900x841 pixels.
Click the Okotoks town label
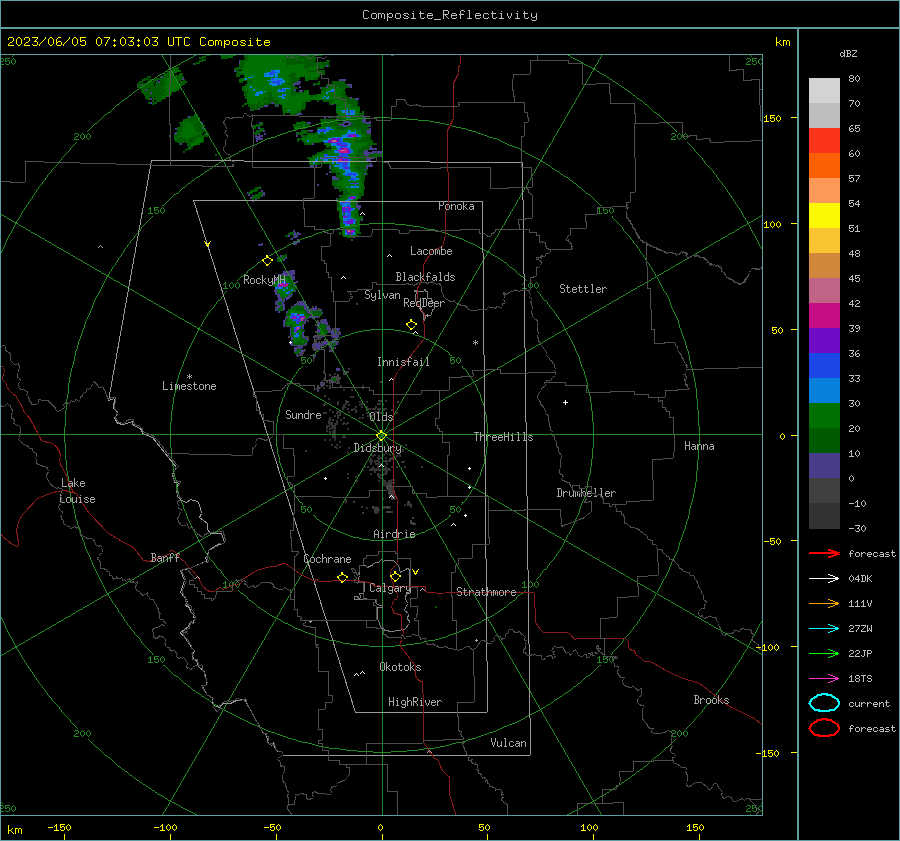coord(400,667)
